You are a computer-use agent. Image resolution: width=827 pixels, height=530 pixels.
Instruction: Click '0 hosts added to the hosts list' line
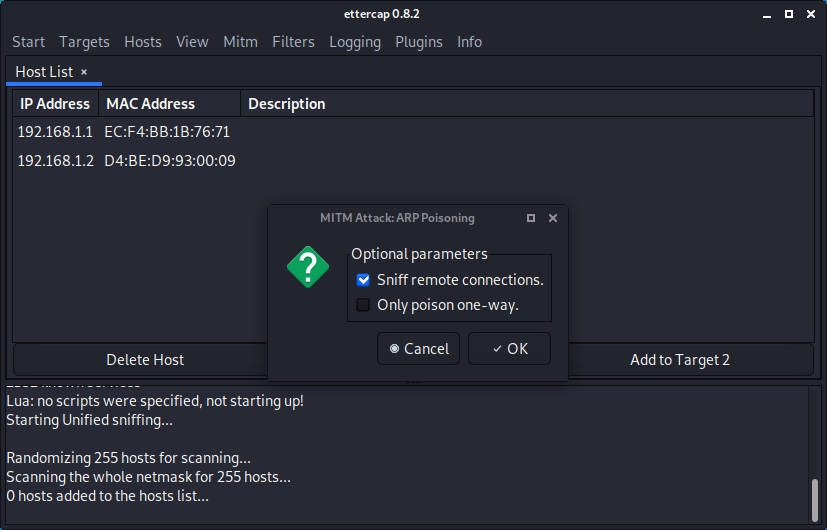click(x=108, y=496)
